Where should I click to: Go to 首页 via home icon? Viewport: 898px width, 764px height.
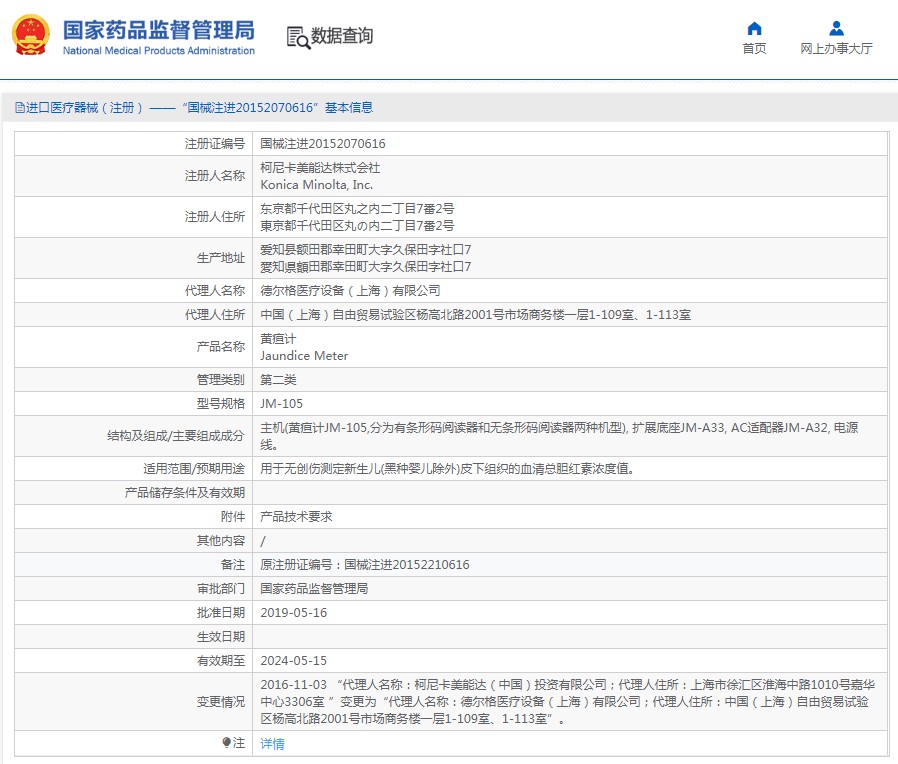[754, 28]
